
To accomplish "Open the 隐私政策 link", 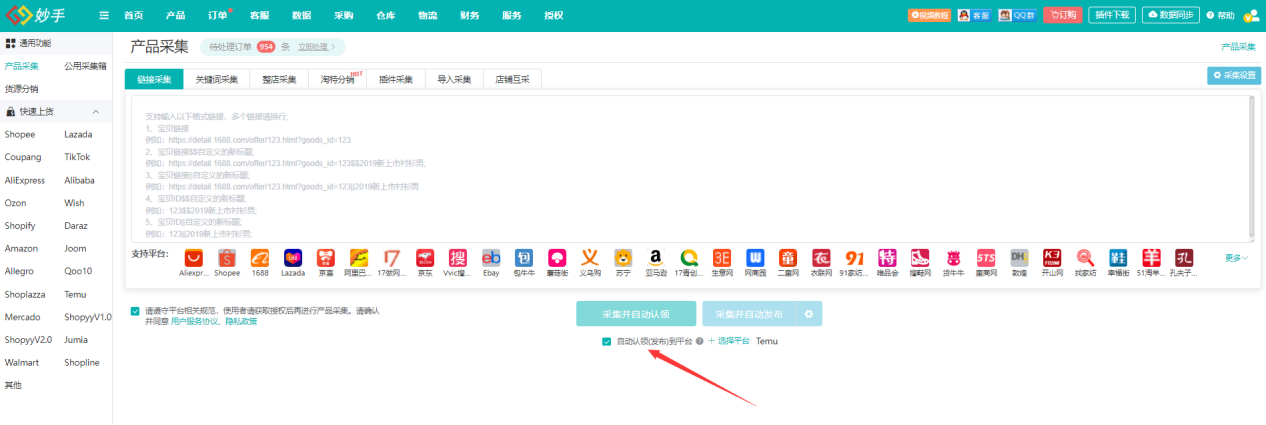I will pos(239,321).
